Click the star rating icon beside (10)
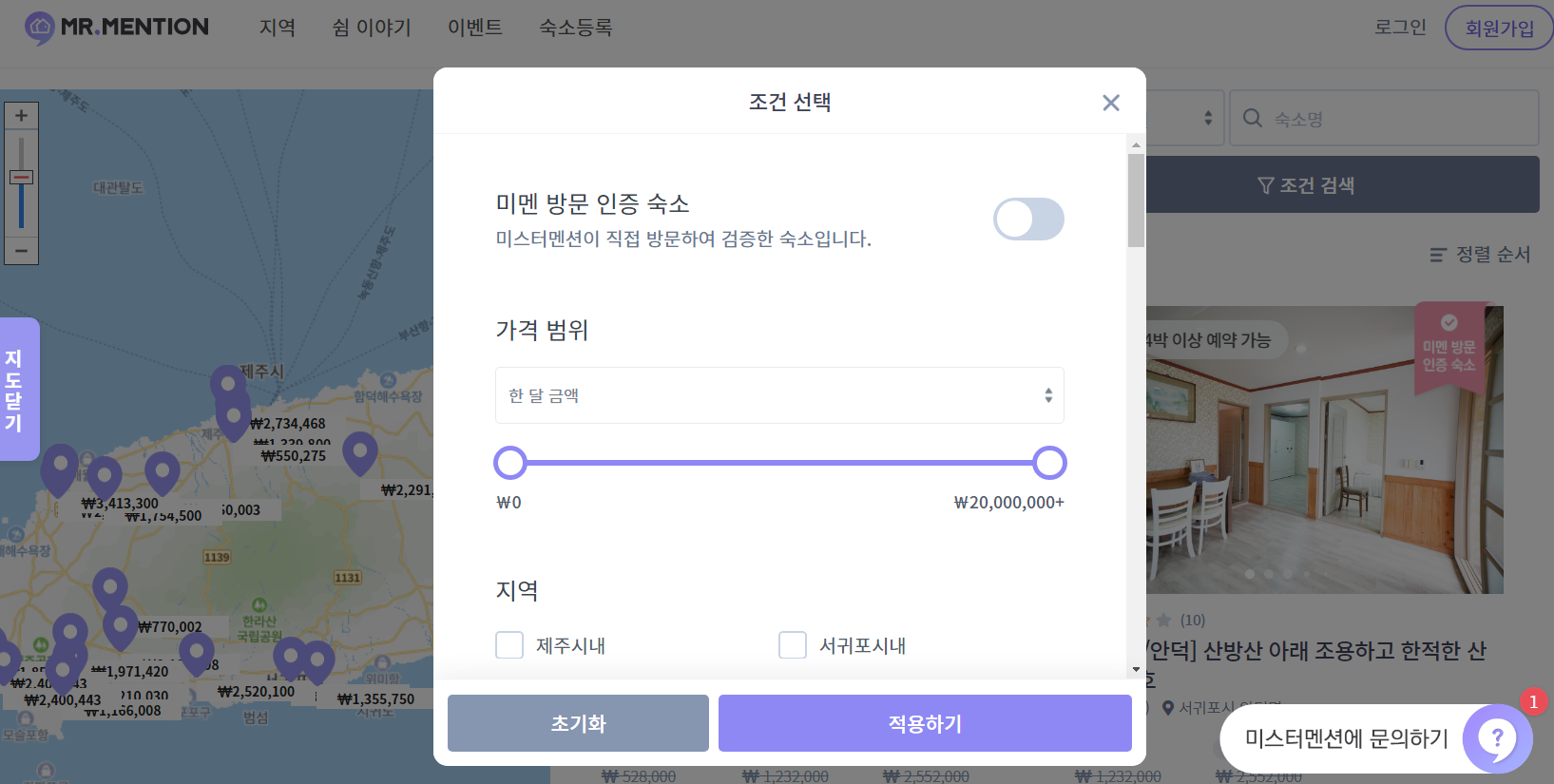1554x784 pixels. tap(1163, 621)
